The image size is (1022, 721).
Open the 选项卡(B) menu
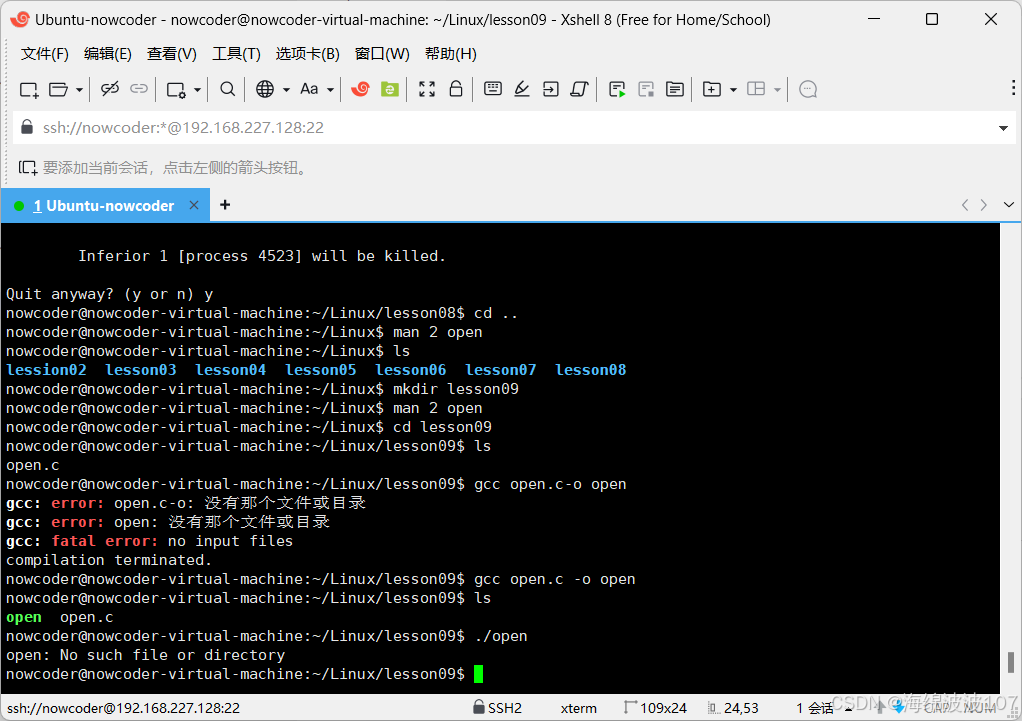point(308,53)
